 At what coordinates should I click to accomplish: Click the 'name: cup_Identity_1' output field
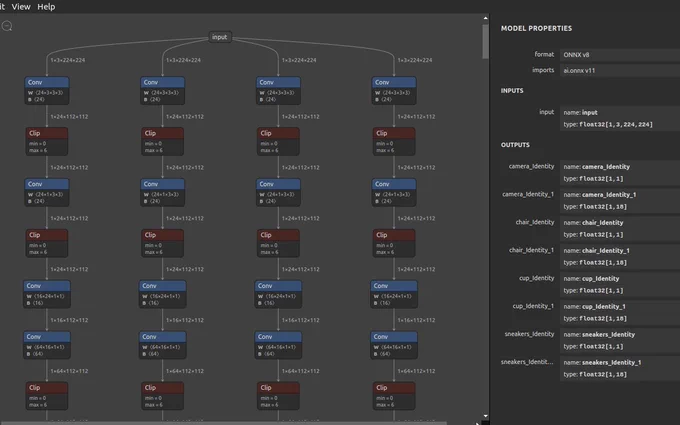click(x=620, y=307)
